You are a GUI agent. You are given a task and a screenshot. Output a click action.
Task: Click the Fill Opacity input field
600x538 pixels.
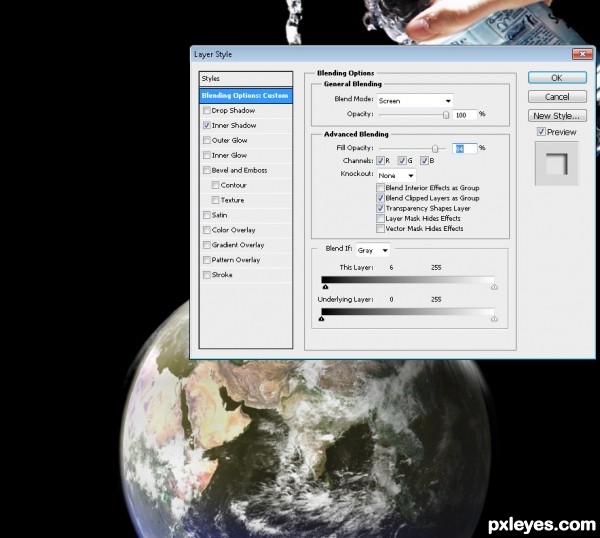point(465,148)
